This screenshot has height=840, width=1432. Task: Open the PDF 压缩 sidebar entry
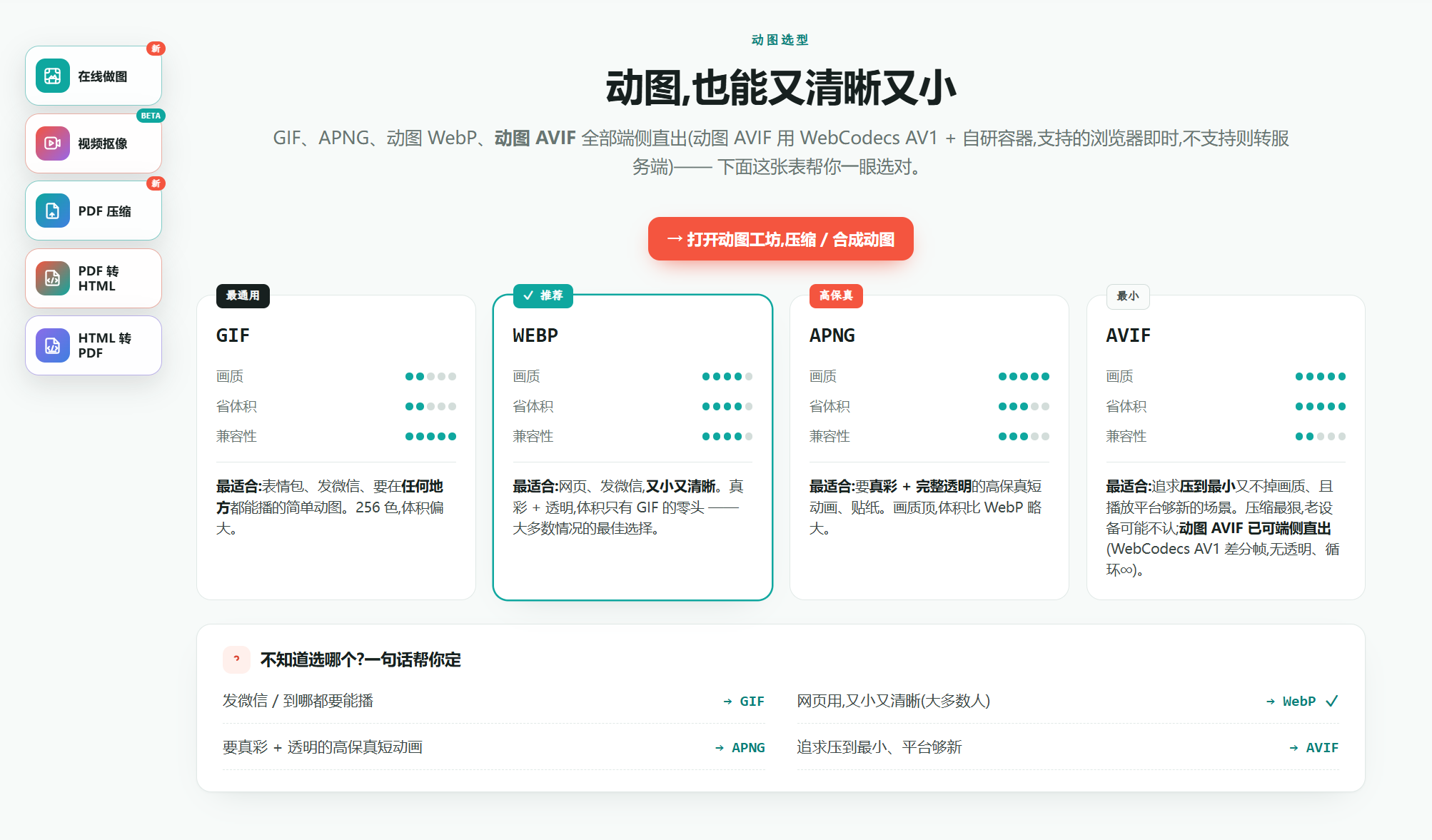(x=94, y=211)
